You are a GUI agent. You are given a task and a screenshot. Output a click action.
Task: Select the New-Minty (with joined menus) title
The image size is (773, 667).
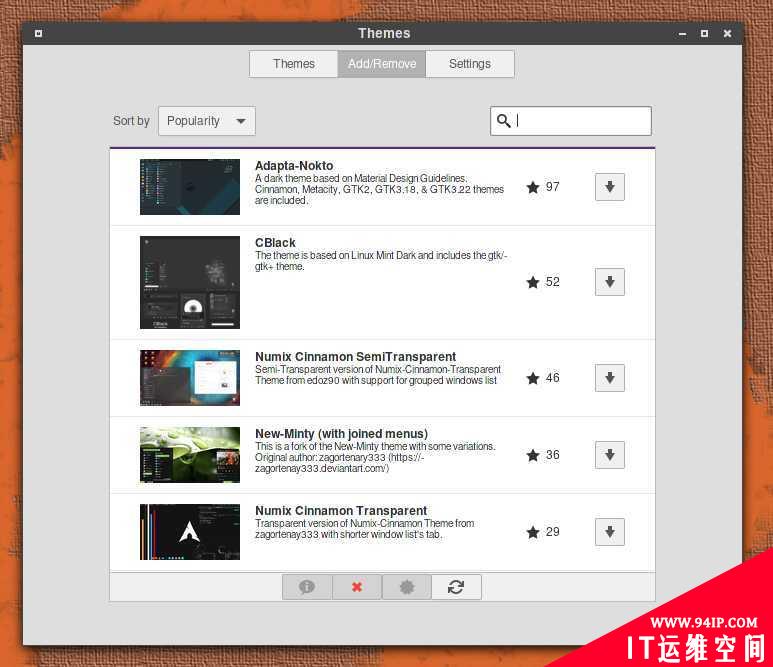pyautogui.click(x=341, y=434)
